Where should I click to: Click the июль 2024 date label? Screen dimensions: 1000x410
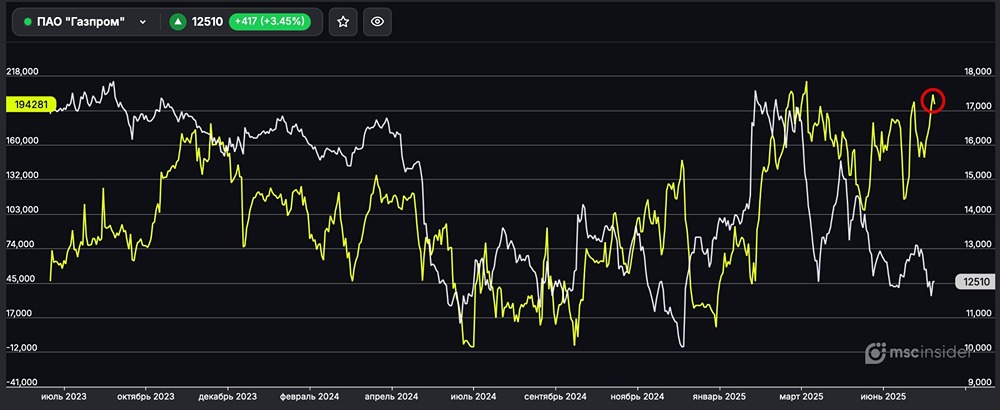(473, 396)
